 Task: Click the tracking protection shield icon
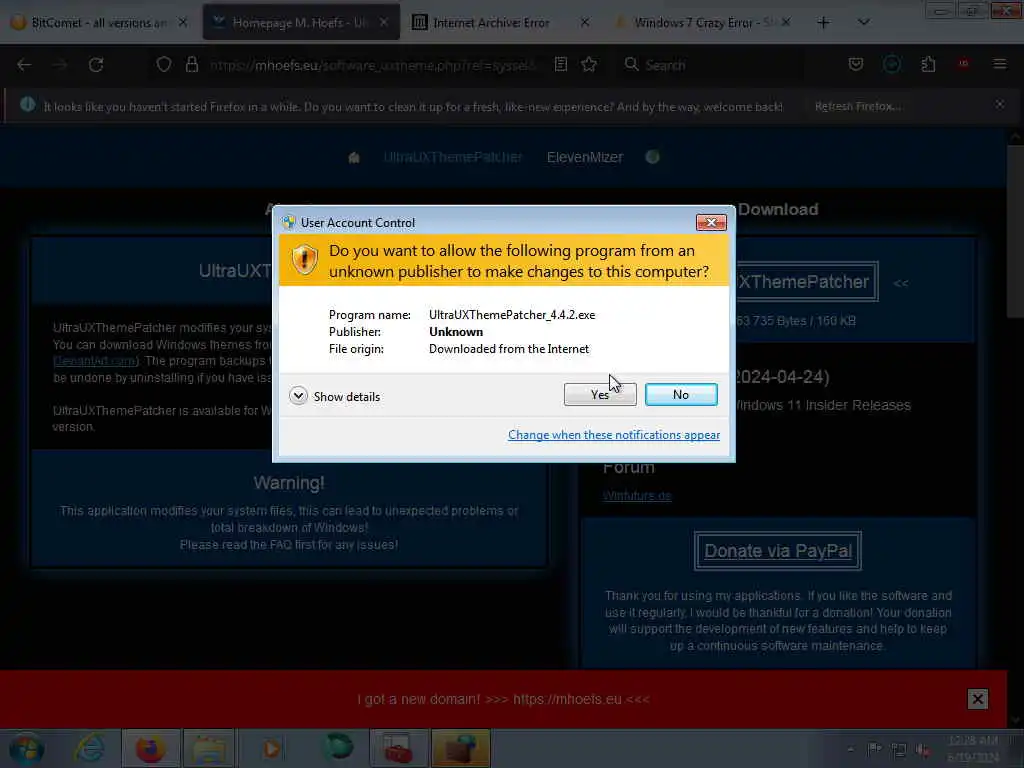point(164,65)
